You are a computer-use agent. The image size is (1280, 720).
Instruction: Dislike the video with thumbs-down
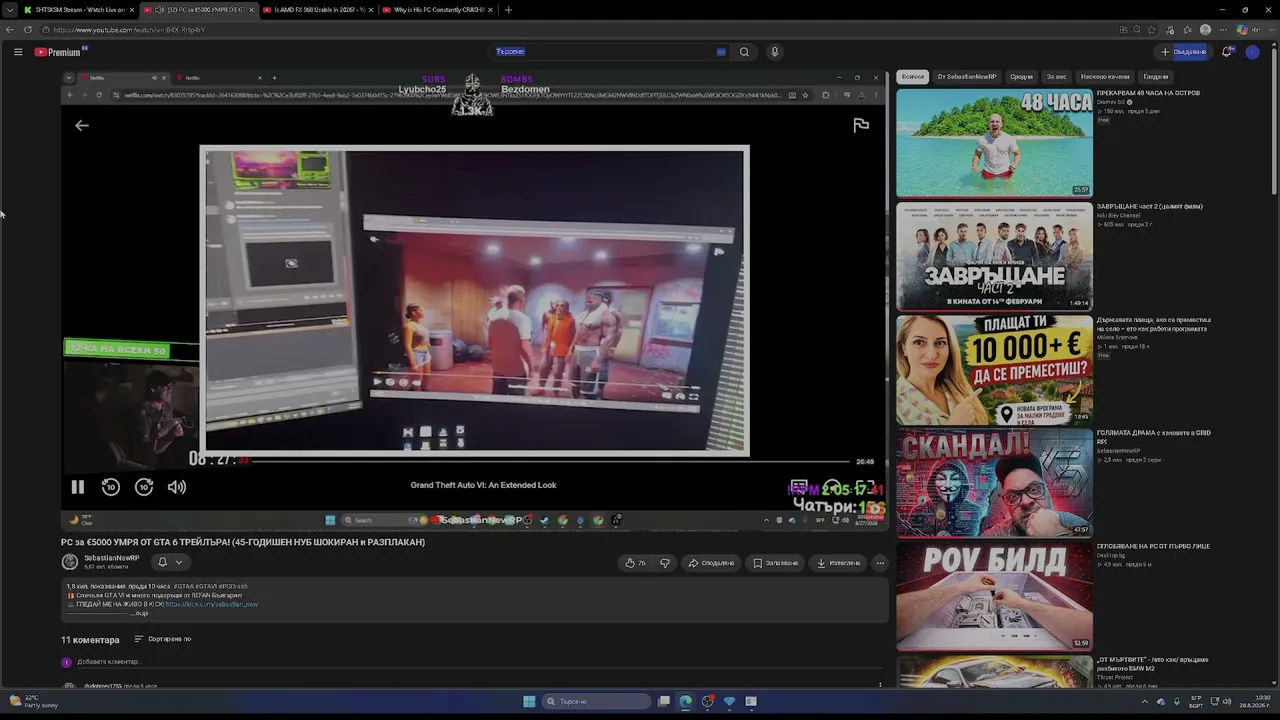664,563
